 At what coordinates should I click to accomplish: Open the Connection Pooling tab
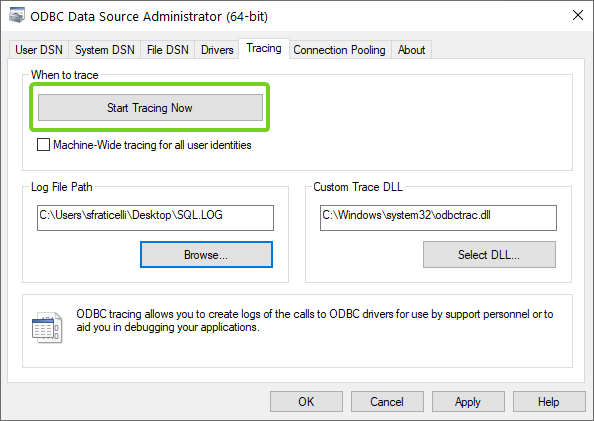(339, 50)
